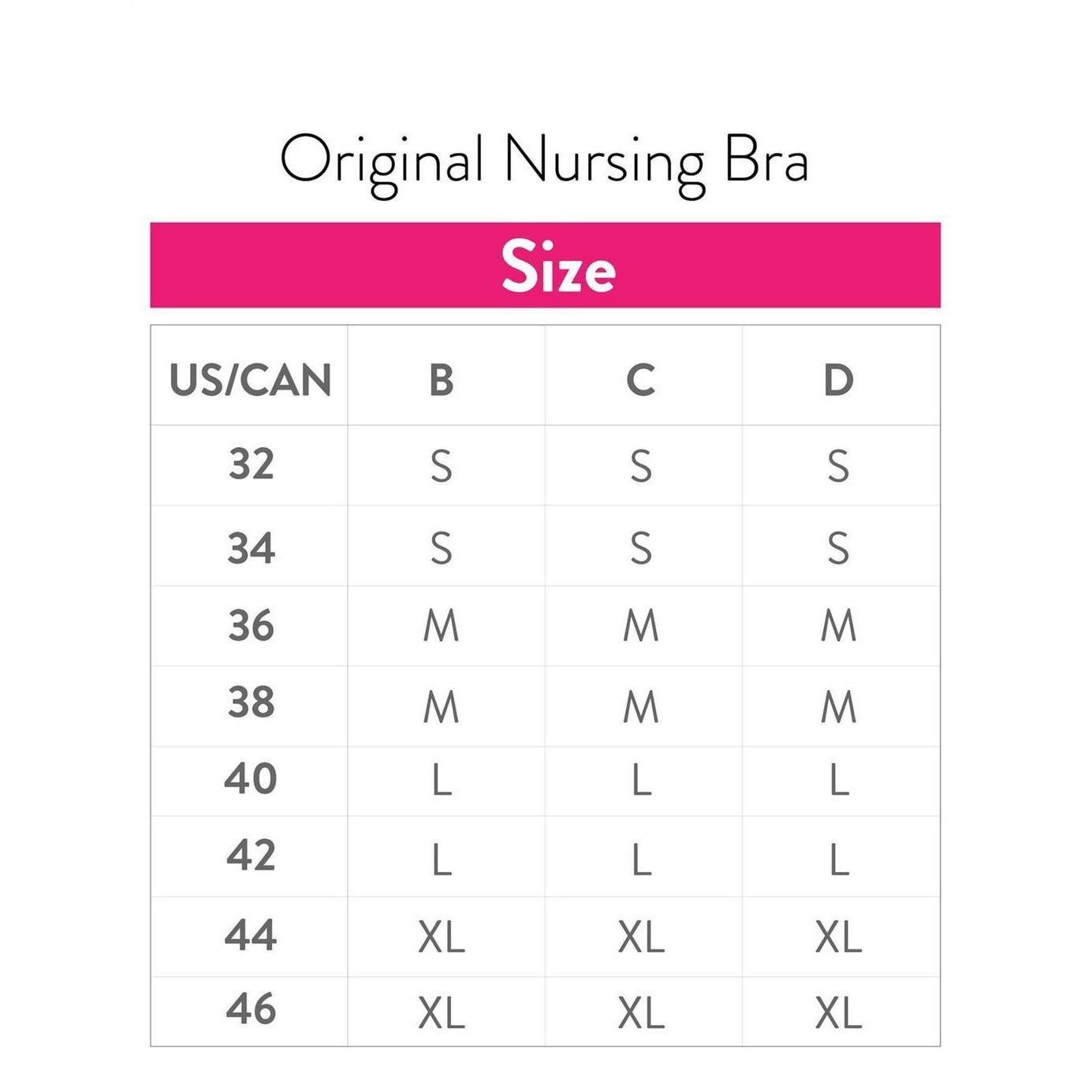Select the C cup column header
Image resolution: width=1092 pixels, height=1092 pixels.
(x=640, y=380)
